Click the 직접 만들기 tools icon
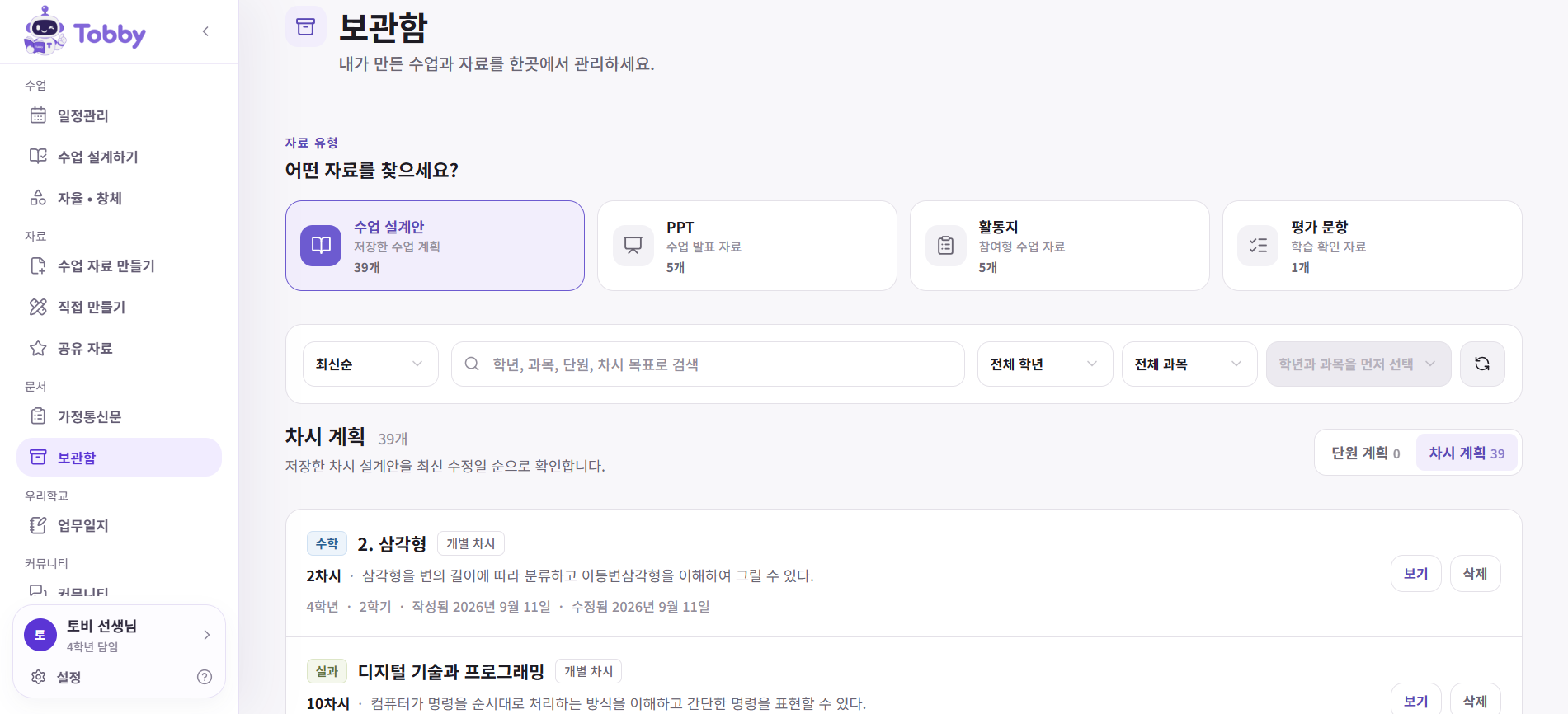1568x714 pixels. coord(38,307)
